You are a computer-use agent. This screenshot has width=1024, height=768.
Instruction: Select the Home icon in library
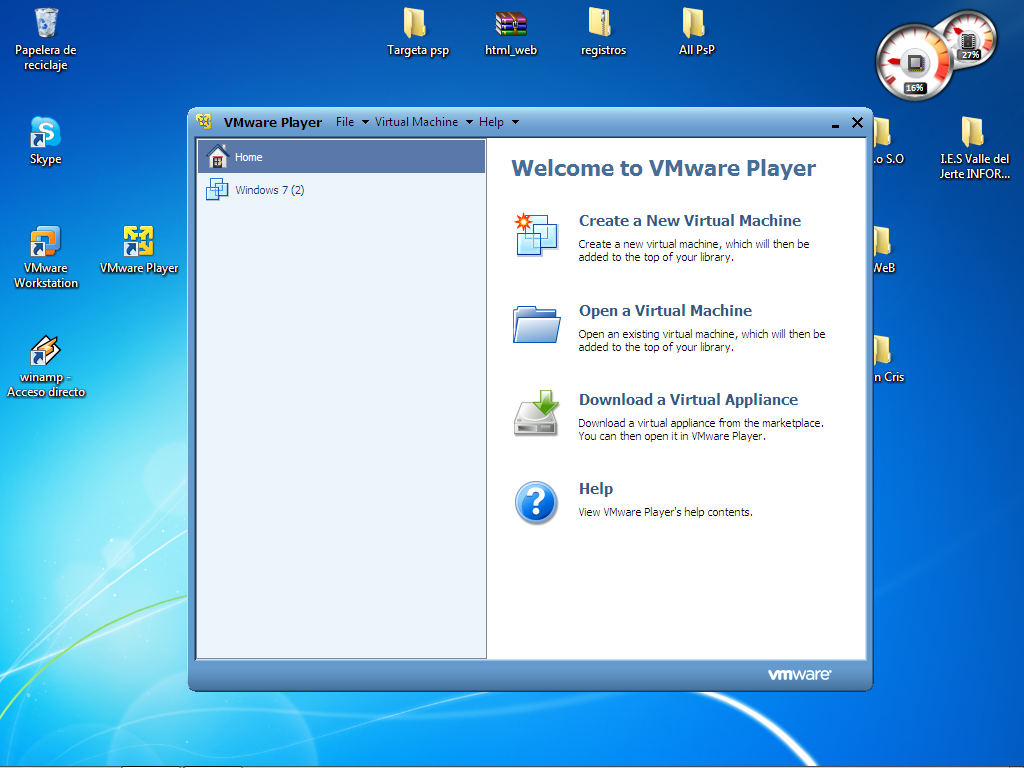tap(217, 157)
